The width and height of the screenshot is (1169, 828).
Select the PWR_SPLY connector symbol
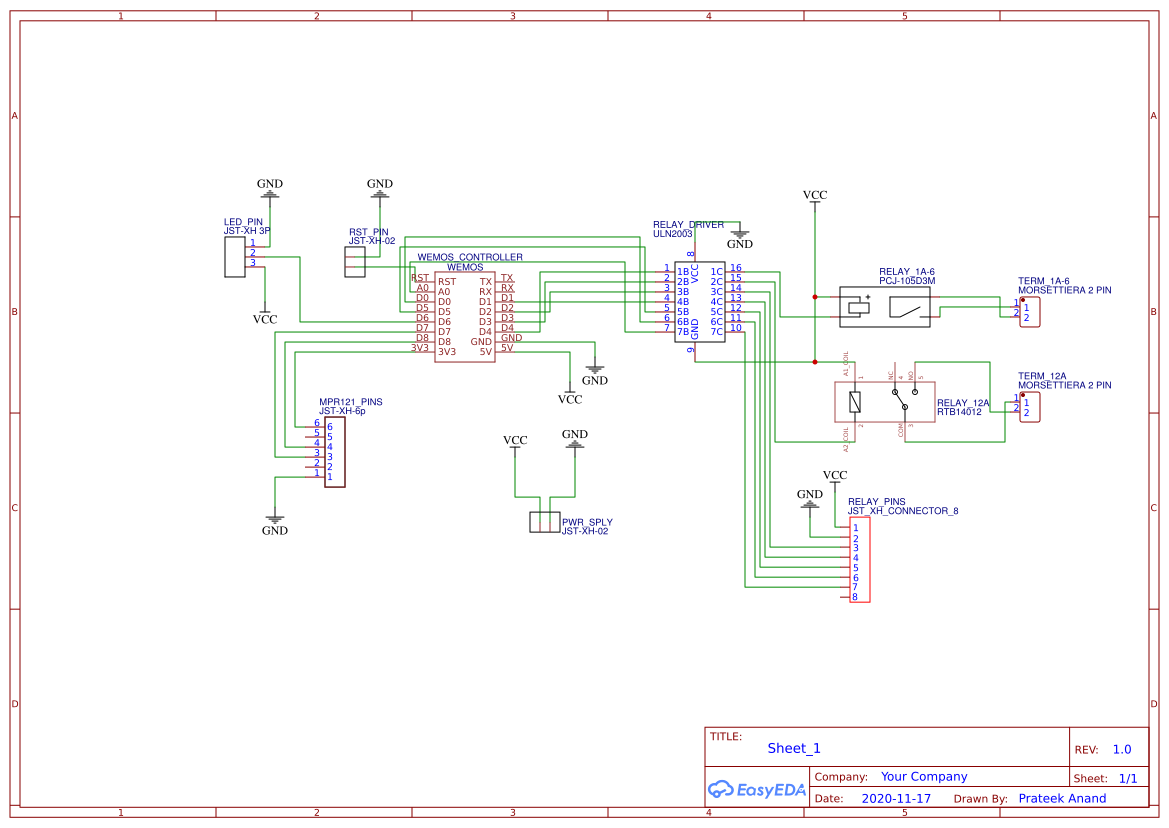pos(546,520)
